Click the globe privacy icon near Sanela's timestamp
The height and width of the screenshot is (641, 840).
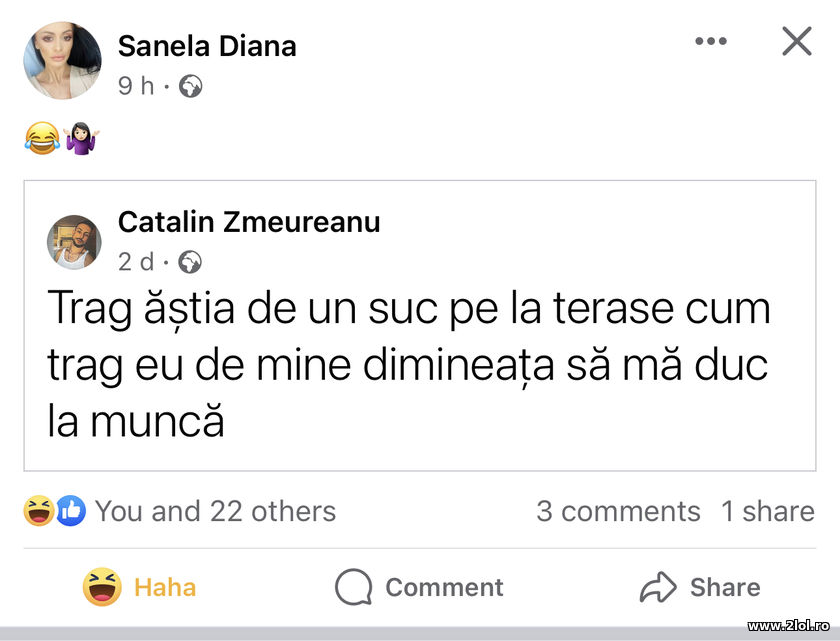[190, 86]
